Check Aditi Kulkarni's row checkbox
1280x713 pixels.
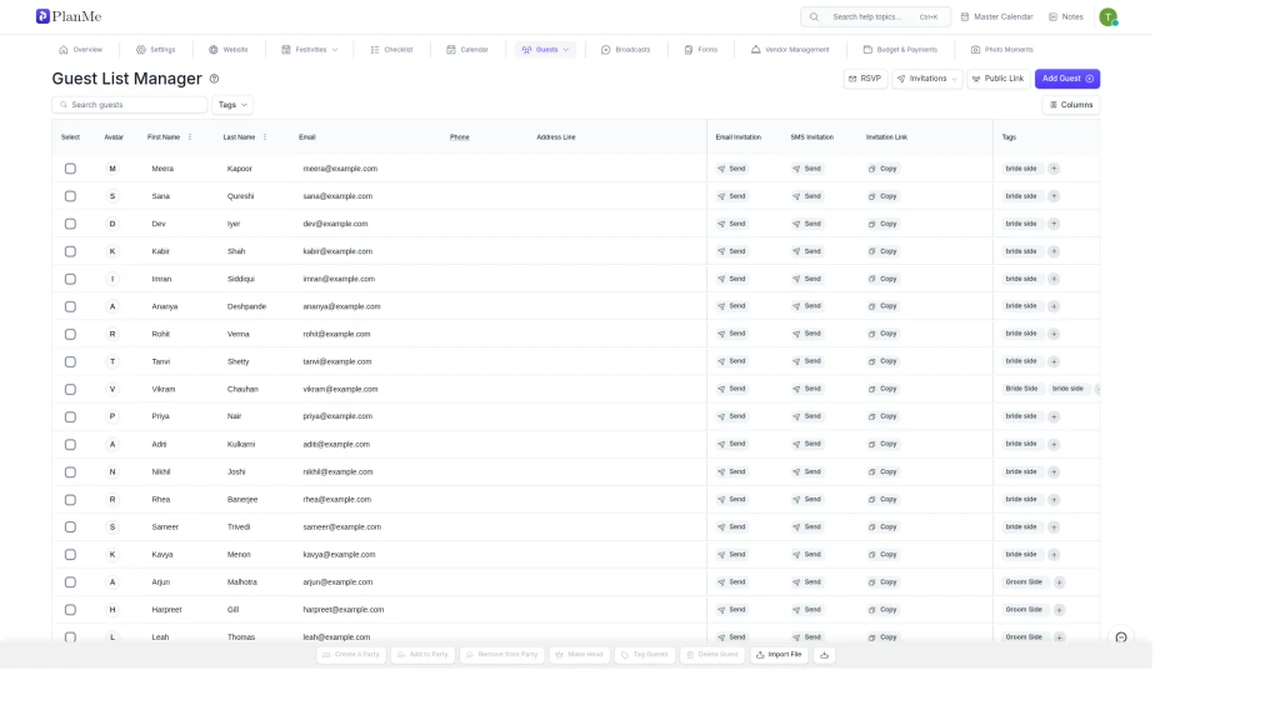pos(70,444)
